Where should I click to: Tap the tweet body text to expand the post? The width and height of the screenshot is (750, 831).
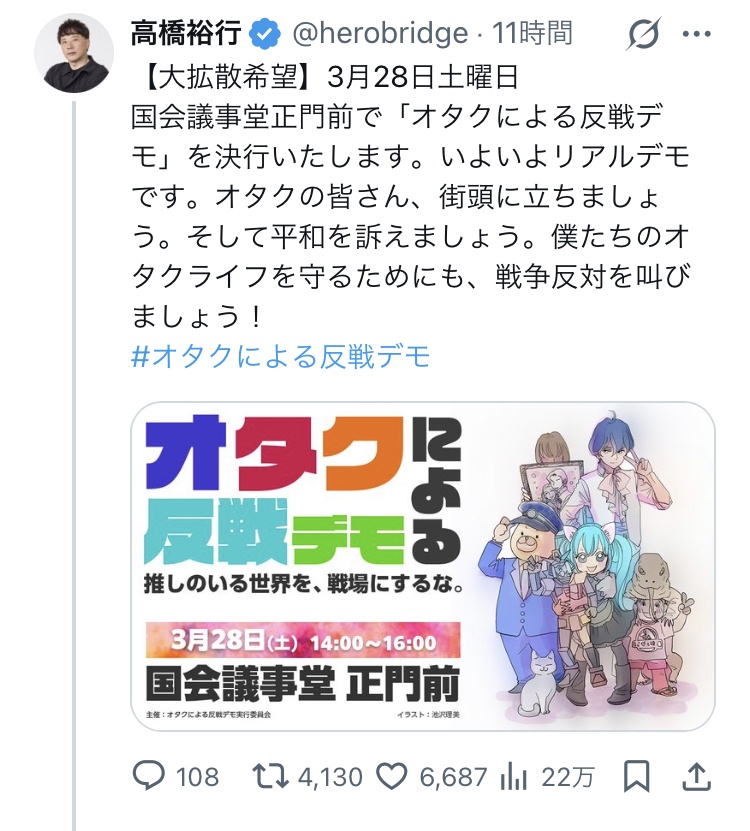click(x=411, y=197)
